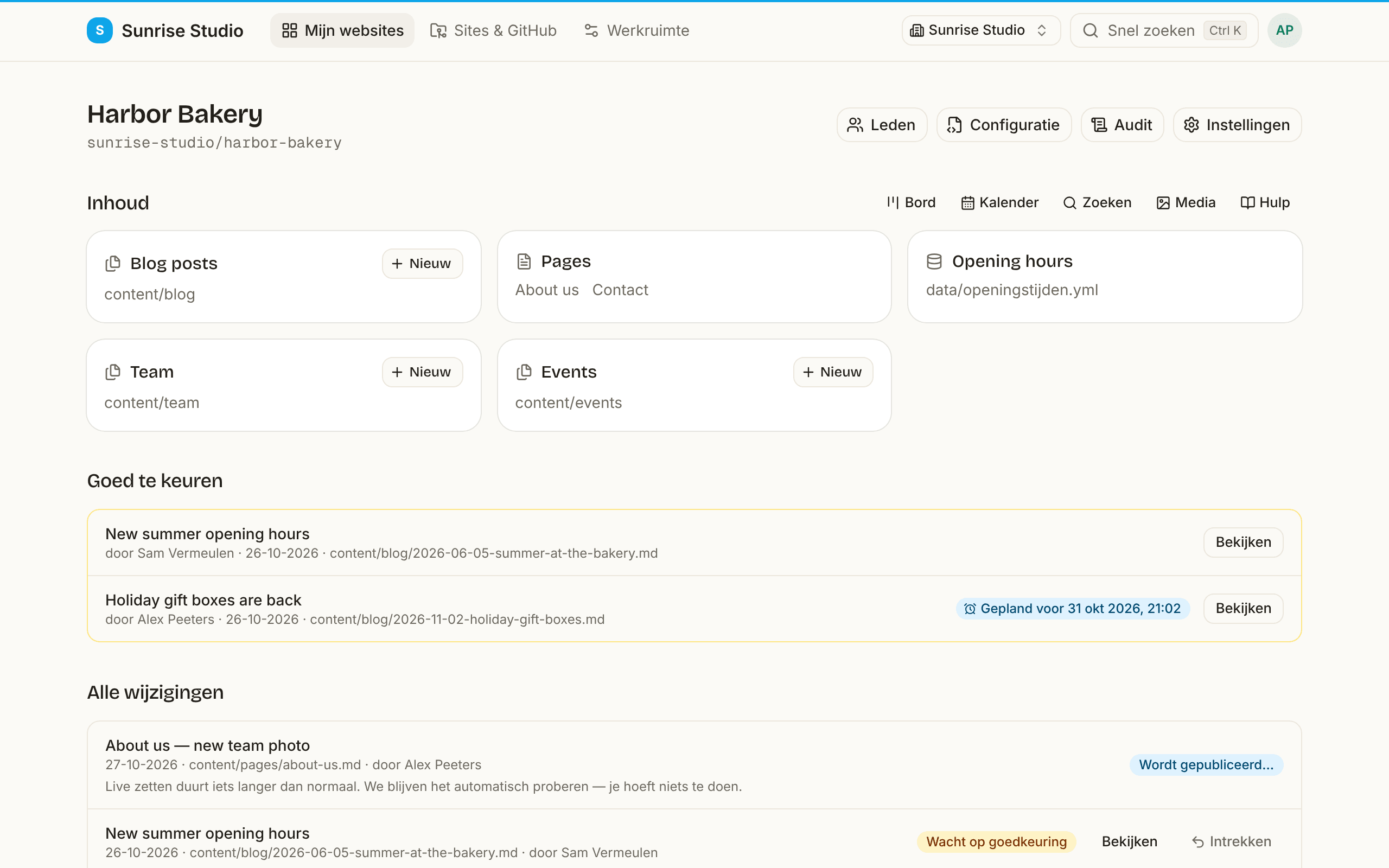1389x868 pixels.
Task: Click the Sites & GitHub folder icon
Action: [x=438, y=30]
